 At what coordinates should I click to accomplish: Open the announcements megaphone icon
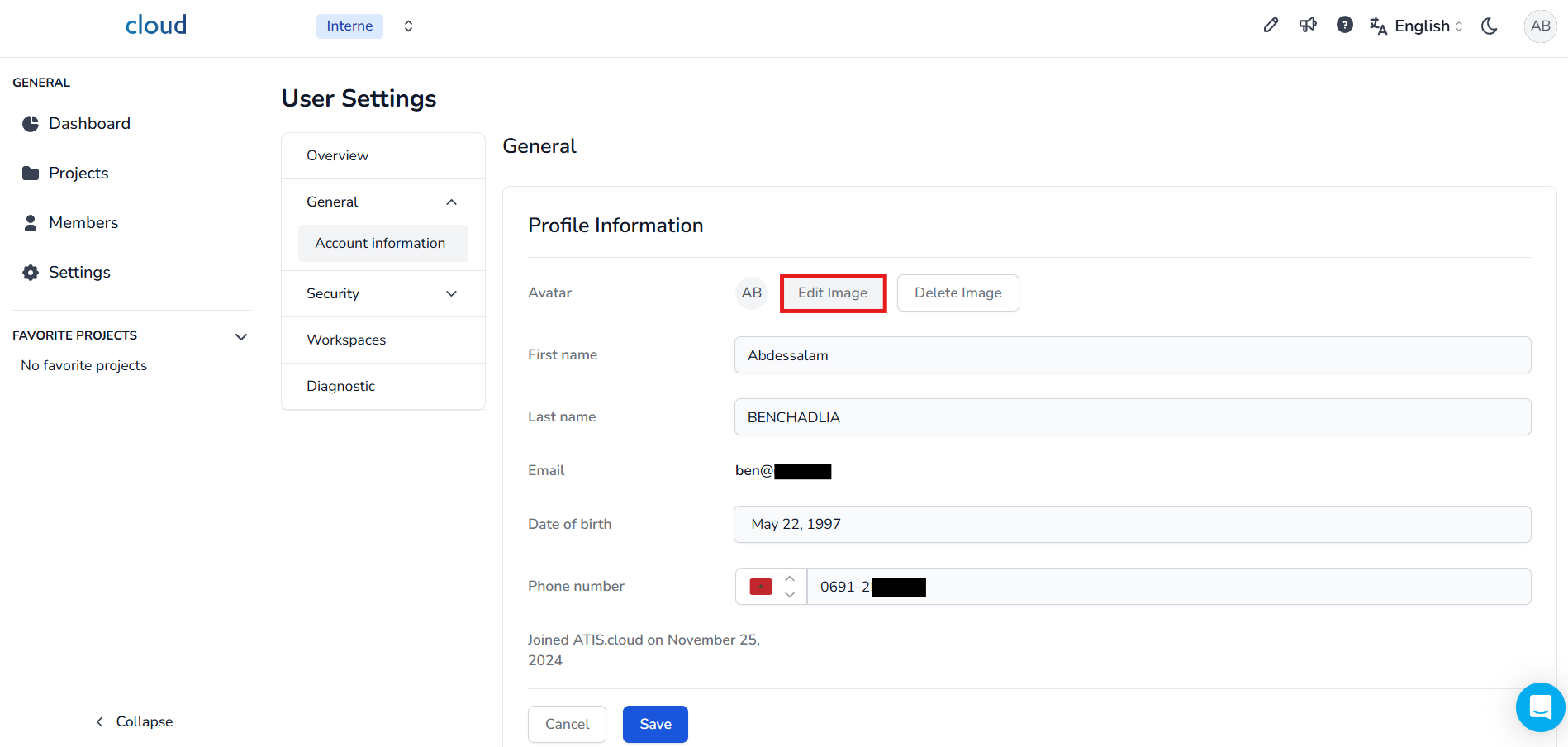pyautogui.click(x=1308, y=26)
